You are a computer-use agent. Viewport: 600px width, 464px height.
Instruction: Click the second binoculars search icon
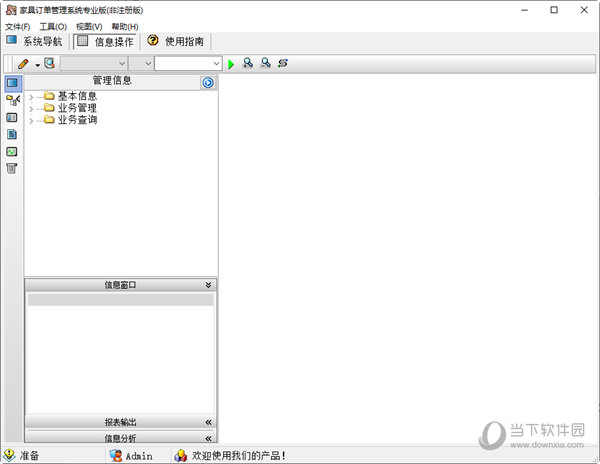point(266,63)
